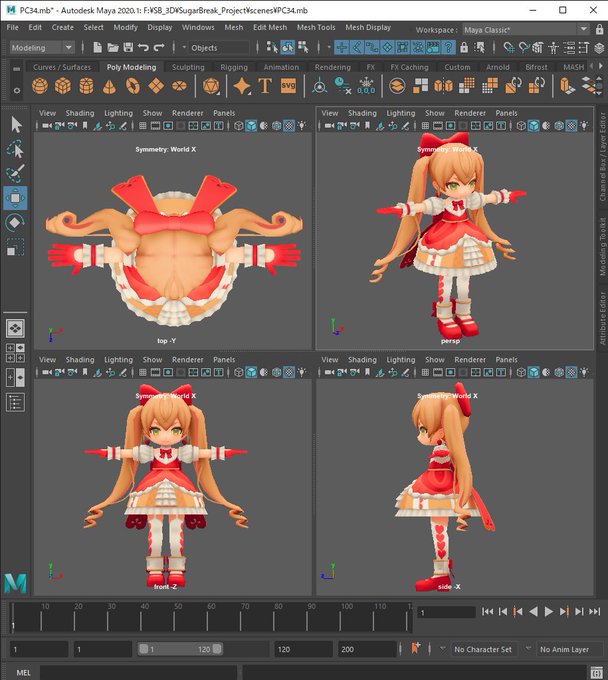
Task: Click the range slider bar 1 to 120
Action: pyautogui.click(x=180, y=649)
